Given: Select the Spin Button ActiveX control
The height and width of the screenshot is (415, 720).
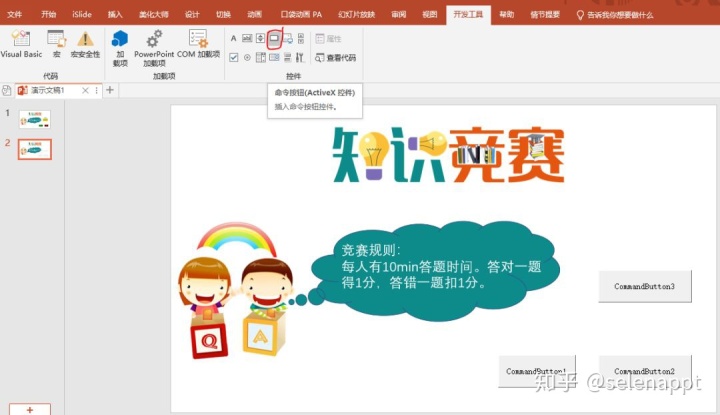Looking at the screenshot, I should pyautogui.click(x=260, y=38).
